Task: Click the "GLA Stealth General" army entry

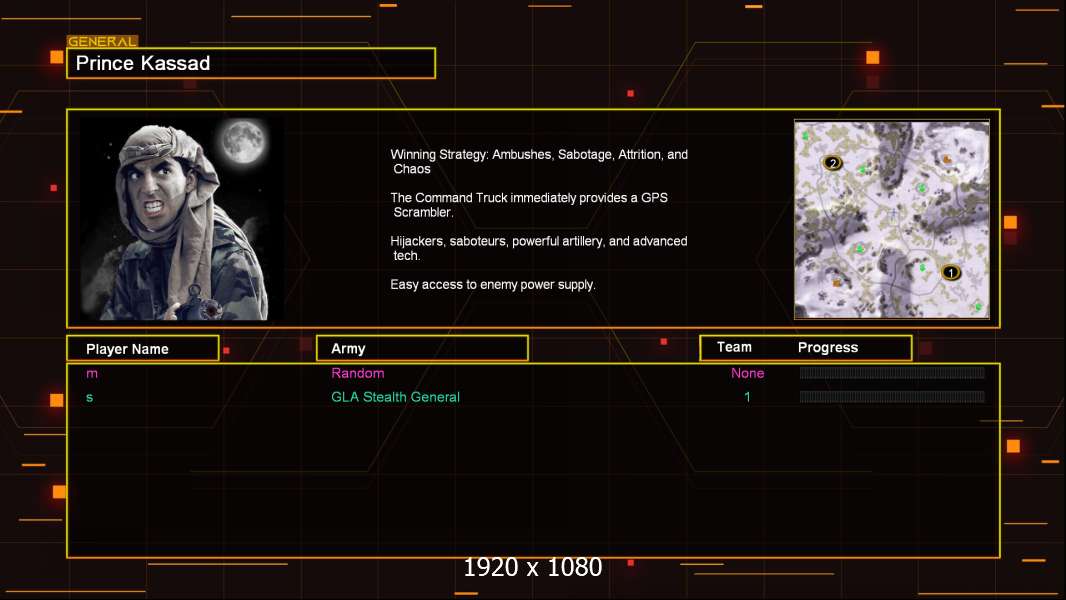Action: coord(396,397)
